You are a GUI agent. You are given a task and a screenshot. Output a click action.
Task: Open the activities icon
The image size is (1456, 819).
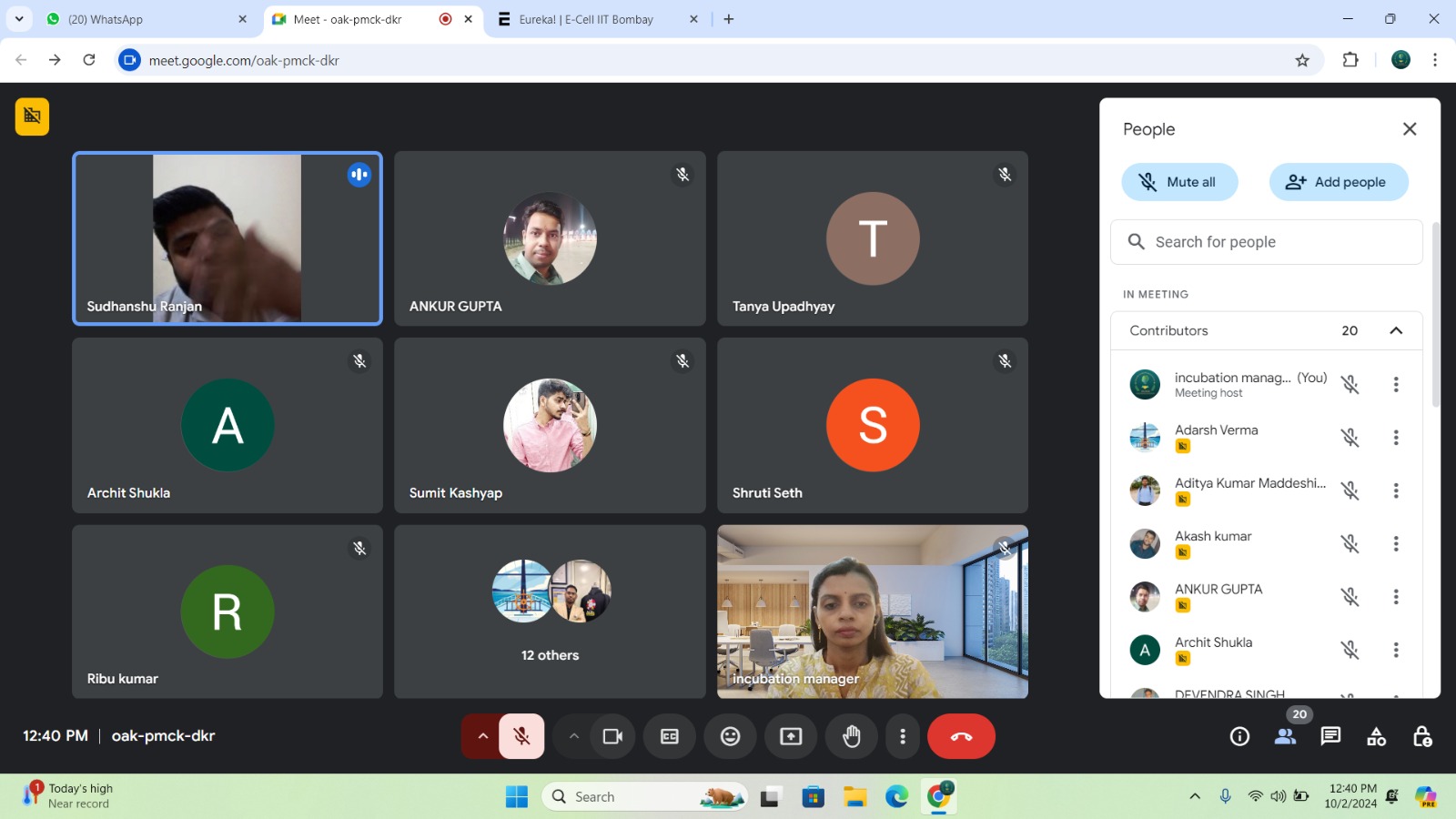point(1376,736)
